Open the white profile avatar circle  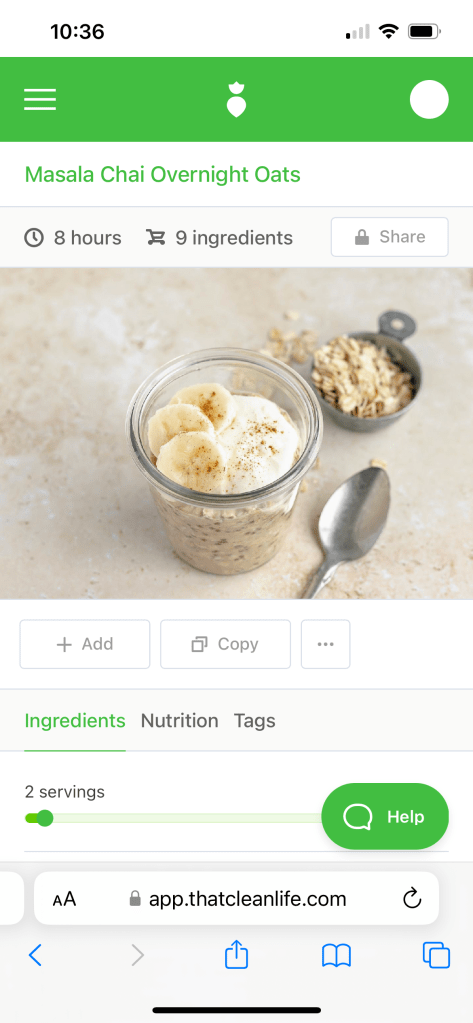[x=429, y=99]
